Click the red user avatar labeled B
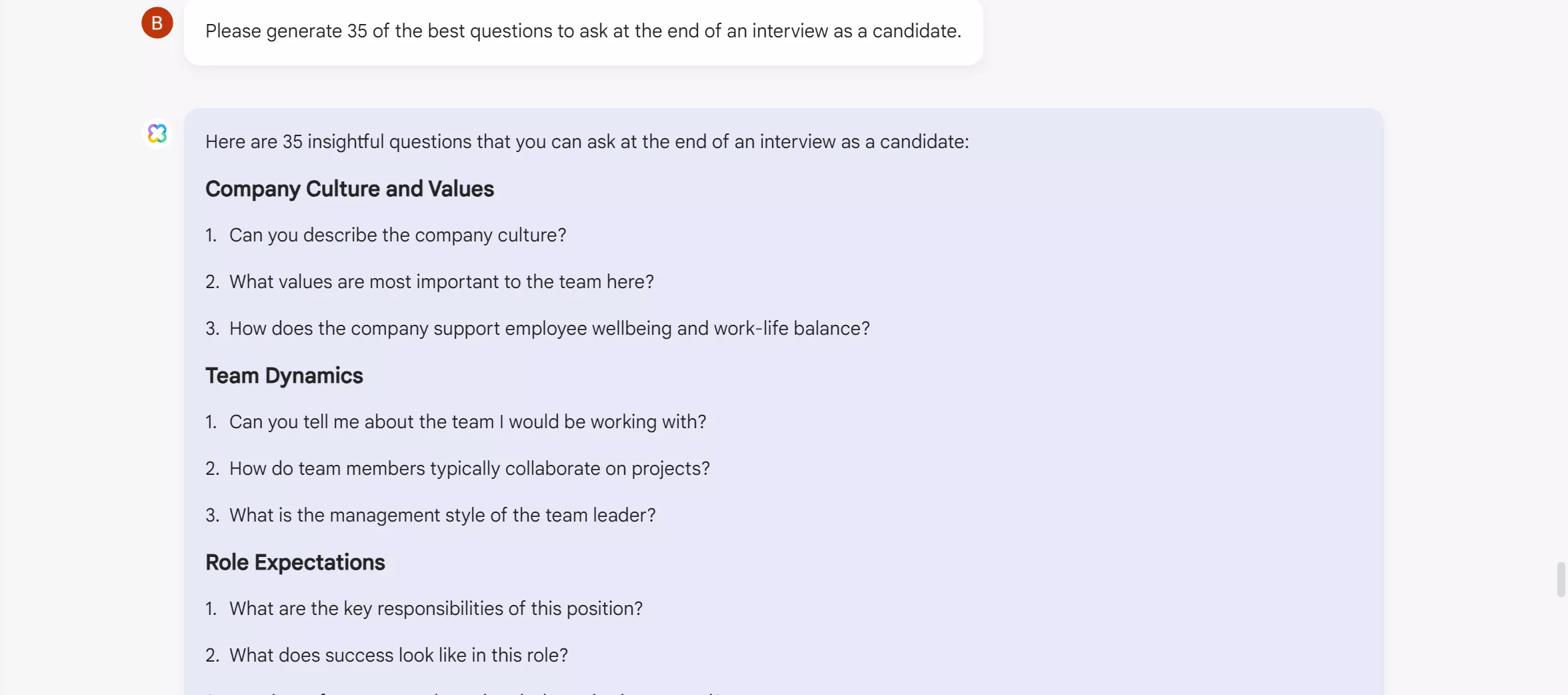This screenshot has width=1568, height=695. (x=157, y=23)
